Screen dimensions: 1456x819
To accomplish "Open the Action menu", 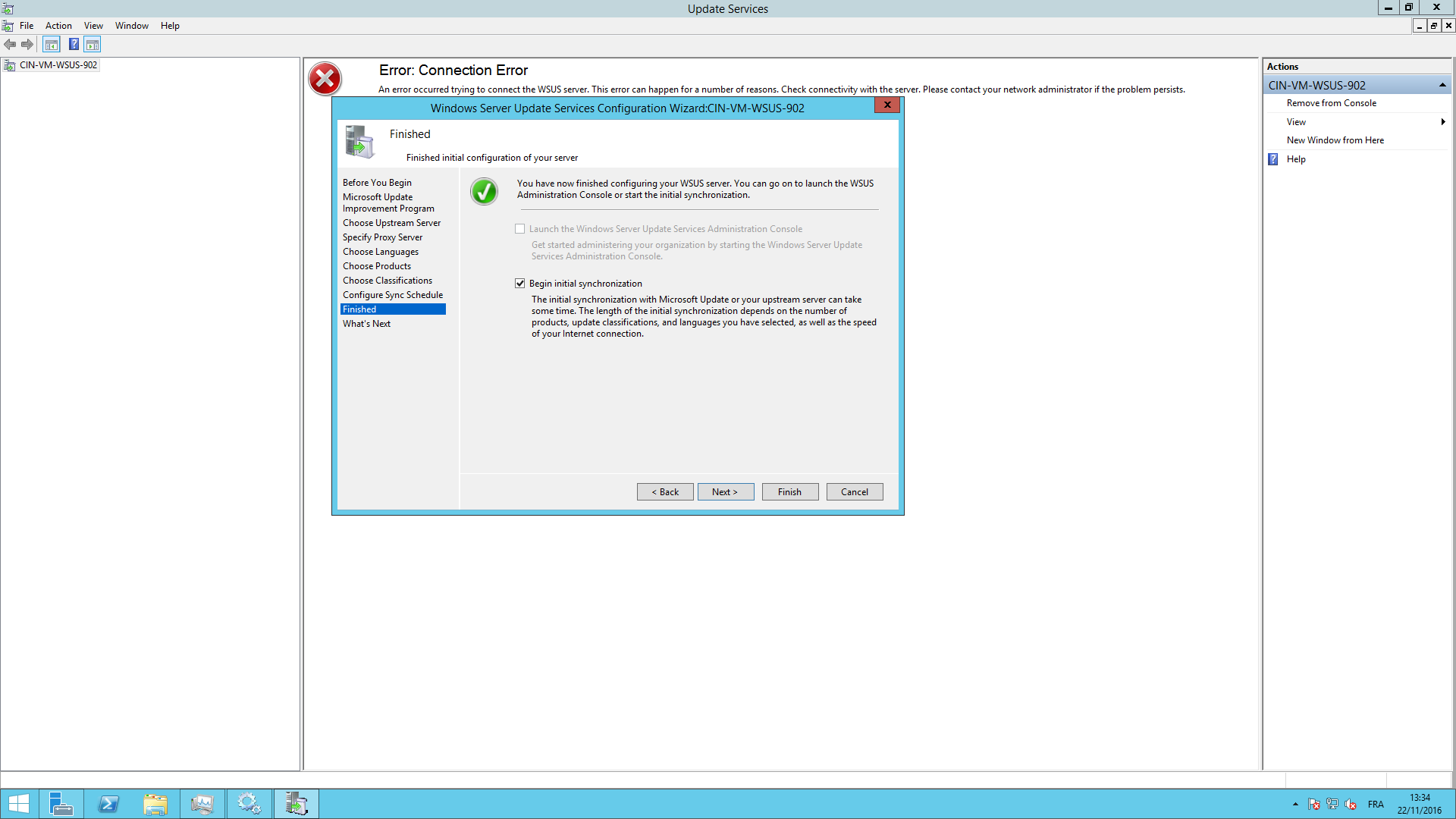I will pyautogui.click(x=58, y=26).
